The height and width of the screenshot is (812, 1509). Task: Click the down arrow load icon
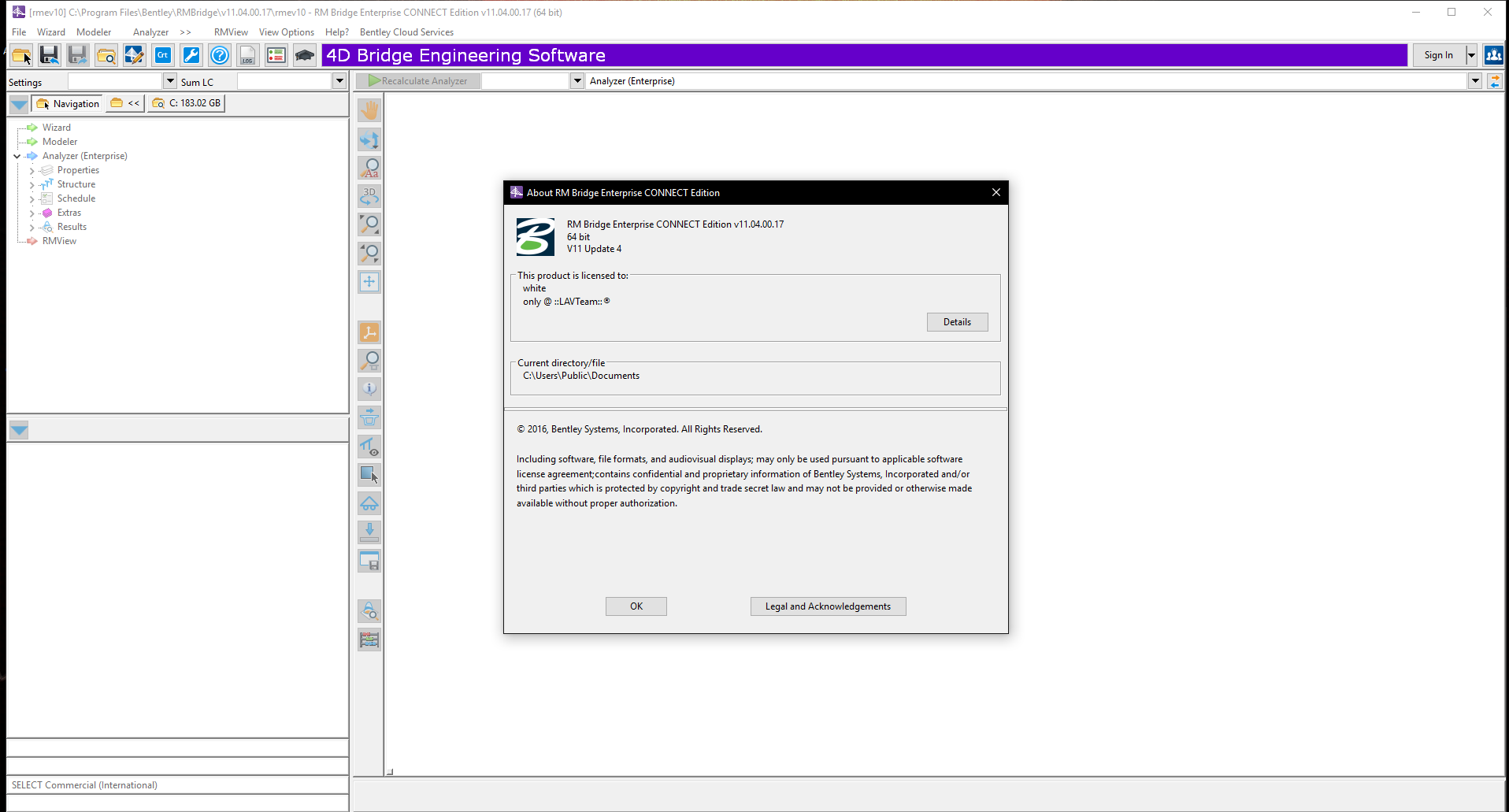click(369, 532)
